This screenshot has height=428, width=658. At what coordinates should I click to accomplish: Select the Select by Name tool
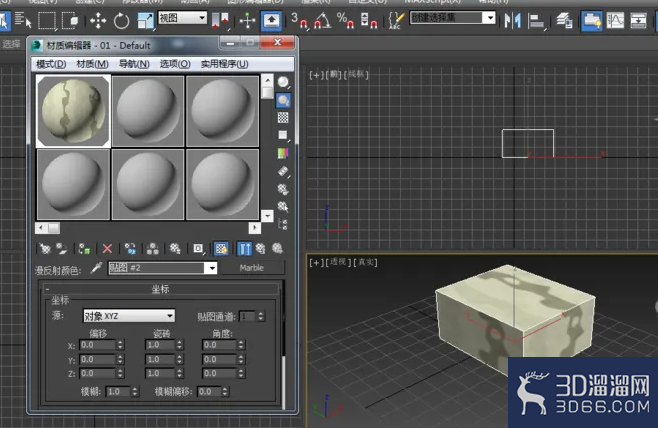coord(23,20)
